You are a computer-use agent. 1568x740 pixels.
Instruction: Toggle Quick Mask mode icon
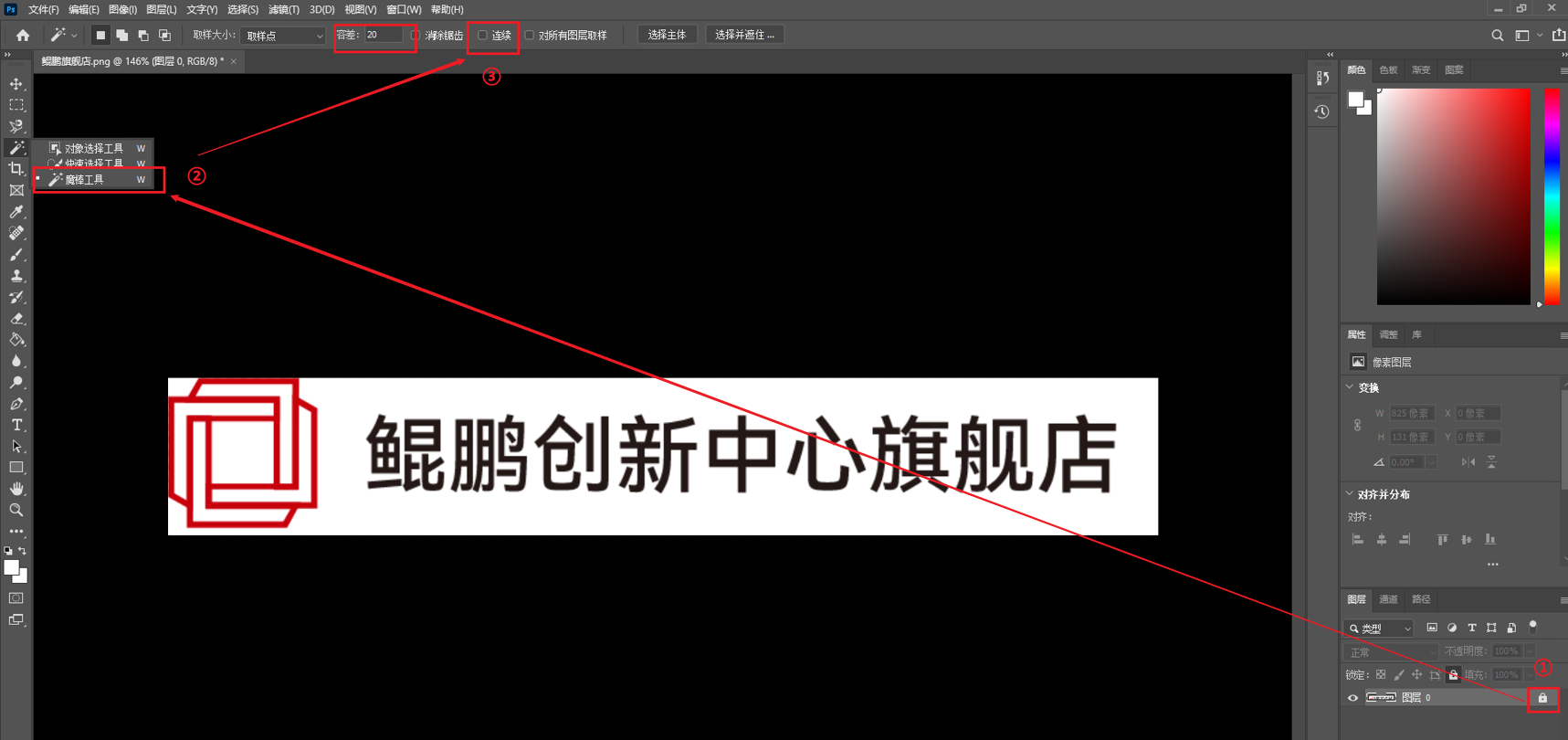(16, 598)
